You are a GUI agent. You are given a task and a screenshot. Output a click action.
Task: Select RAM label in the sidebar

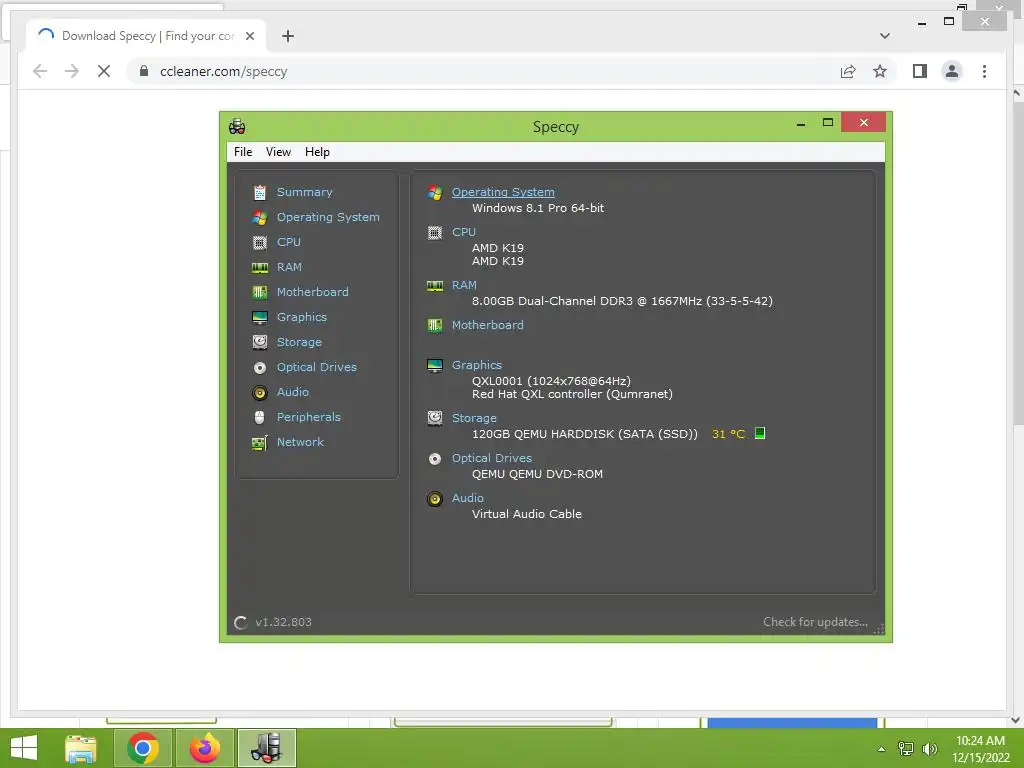289,267
